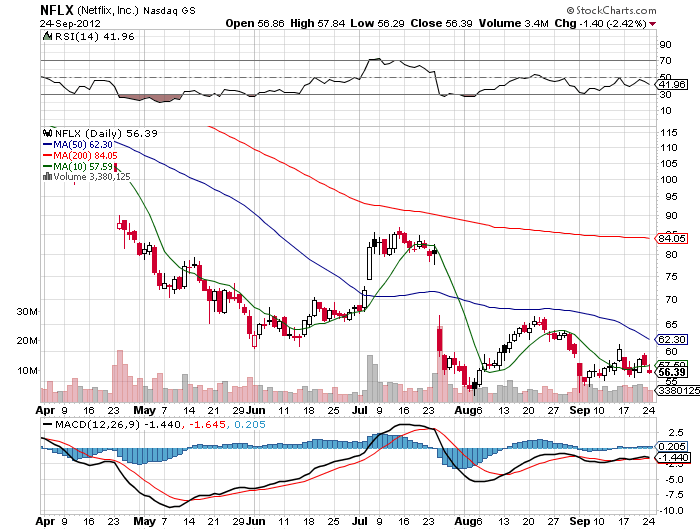Click the 90 level on RSI axis

click(x=666, y=44)
